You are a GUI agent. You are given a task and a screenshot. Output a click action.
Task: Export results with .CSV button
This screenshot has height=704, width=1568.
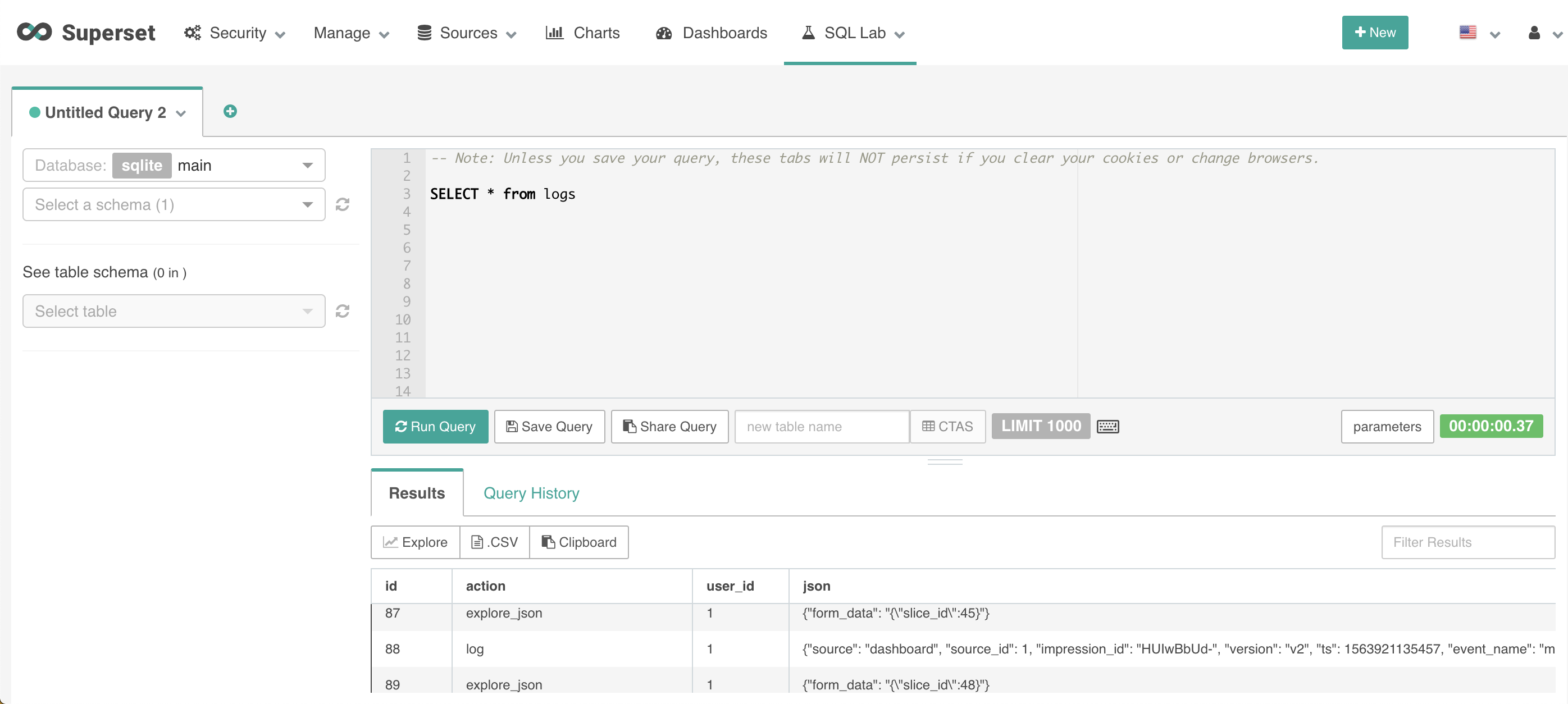[x=494, y=542]
